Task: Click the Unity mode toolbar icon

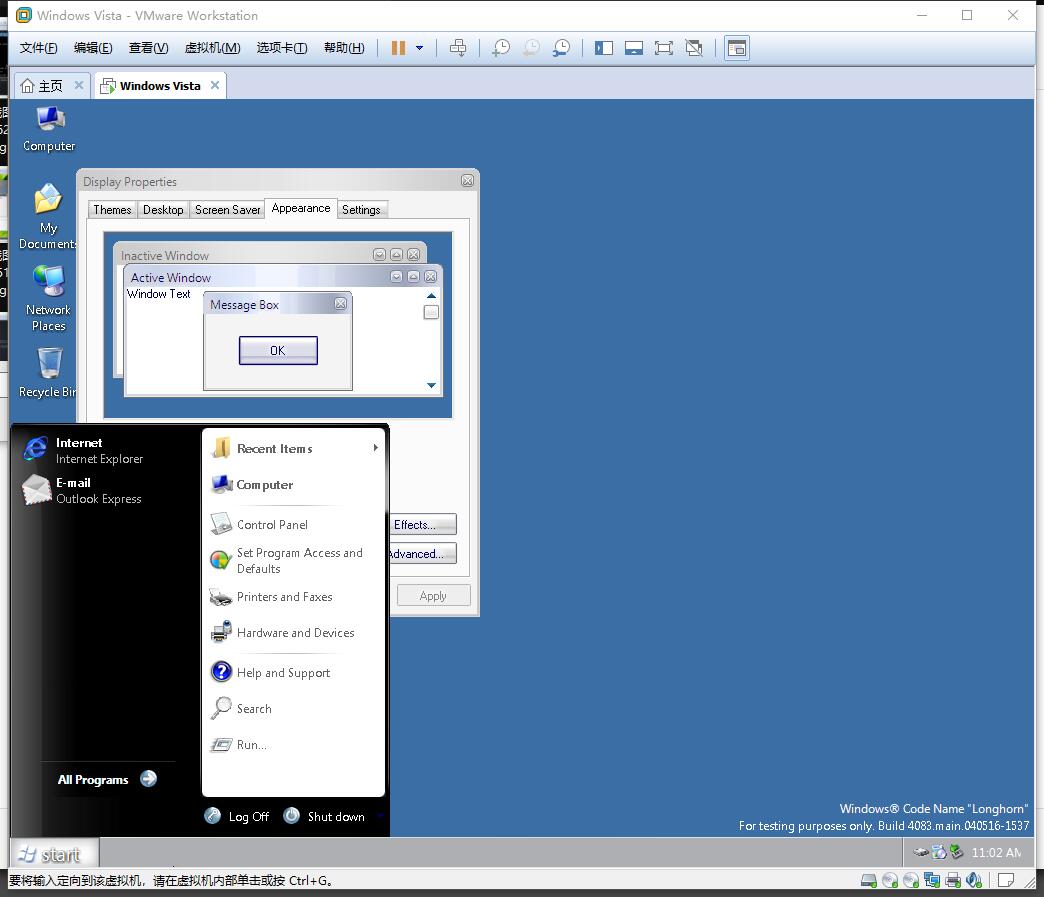Action: [x=694, y=48]
